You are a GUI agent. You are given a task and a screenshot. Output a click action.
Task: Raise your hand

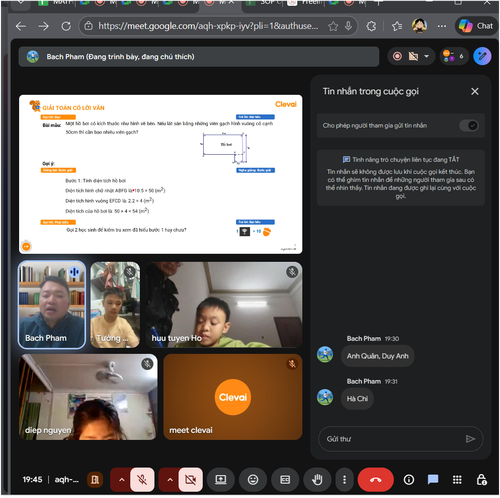coord(317,480)
